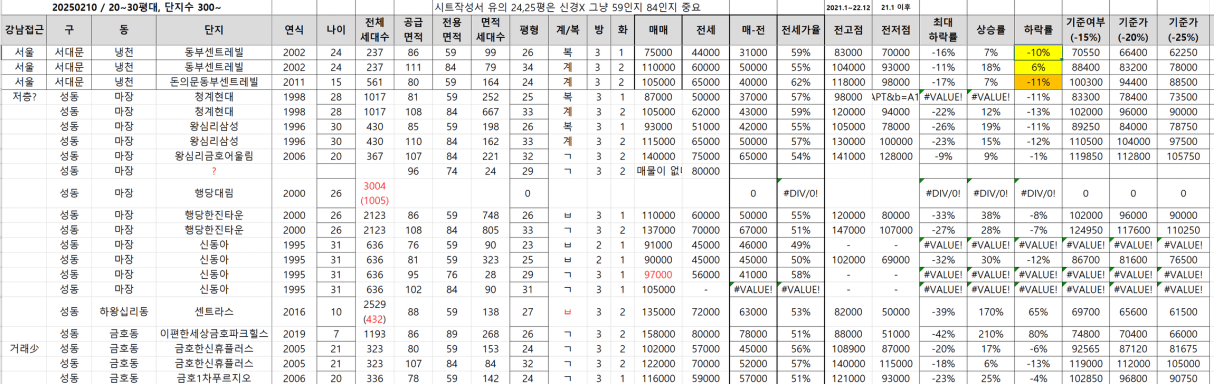Click the '80%' 하락률 cell
Image resolution: width=1214 pixels, height=384 pixels.
click(1038, 333)
